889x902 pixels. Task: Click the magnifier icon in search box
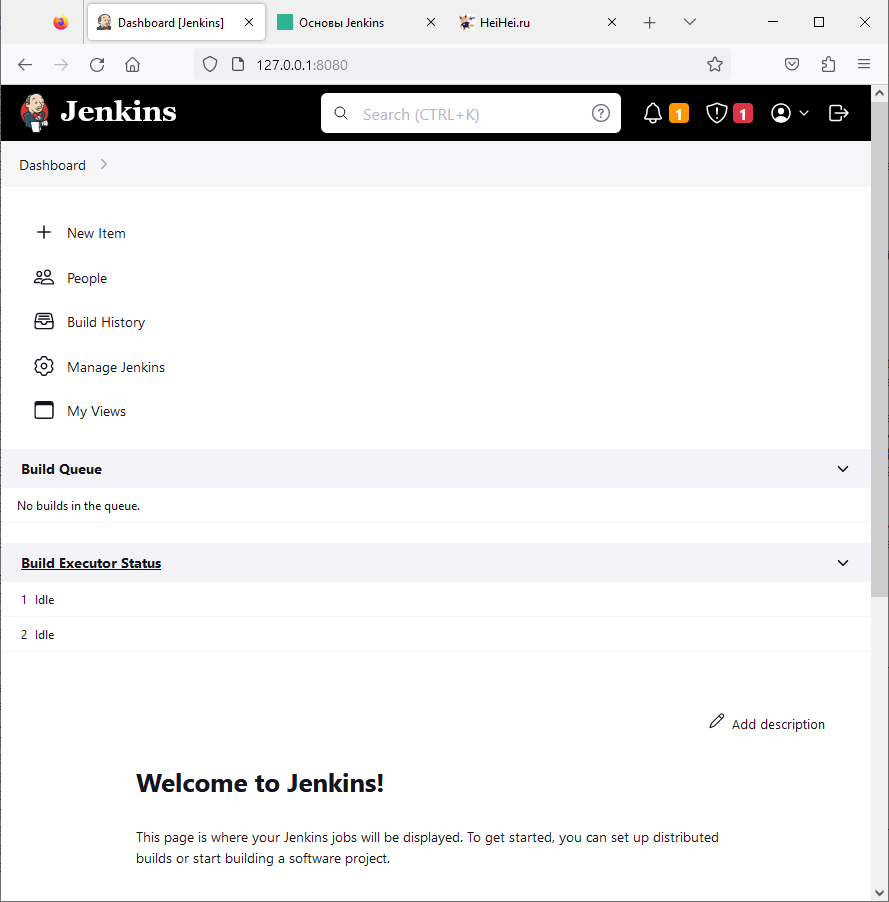341,113
